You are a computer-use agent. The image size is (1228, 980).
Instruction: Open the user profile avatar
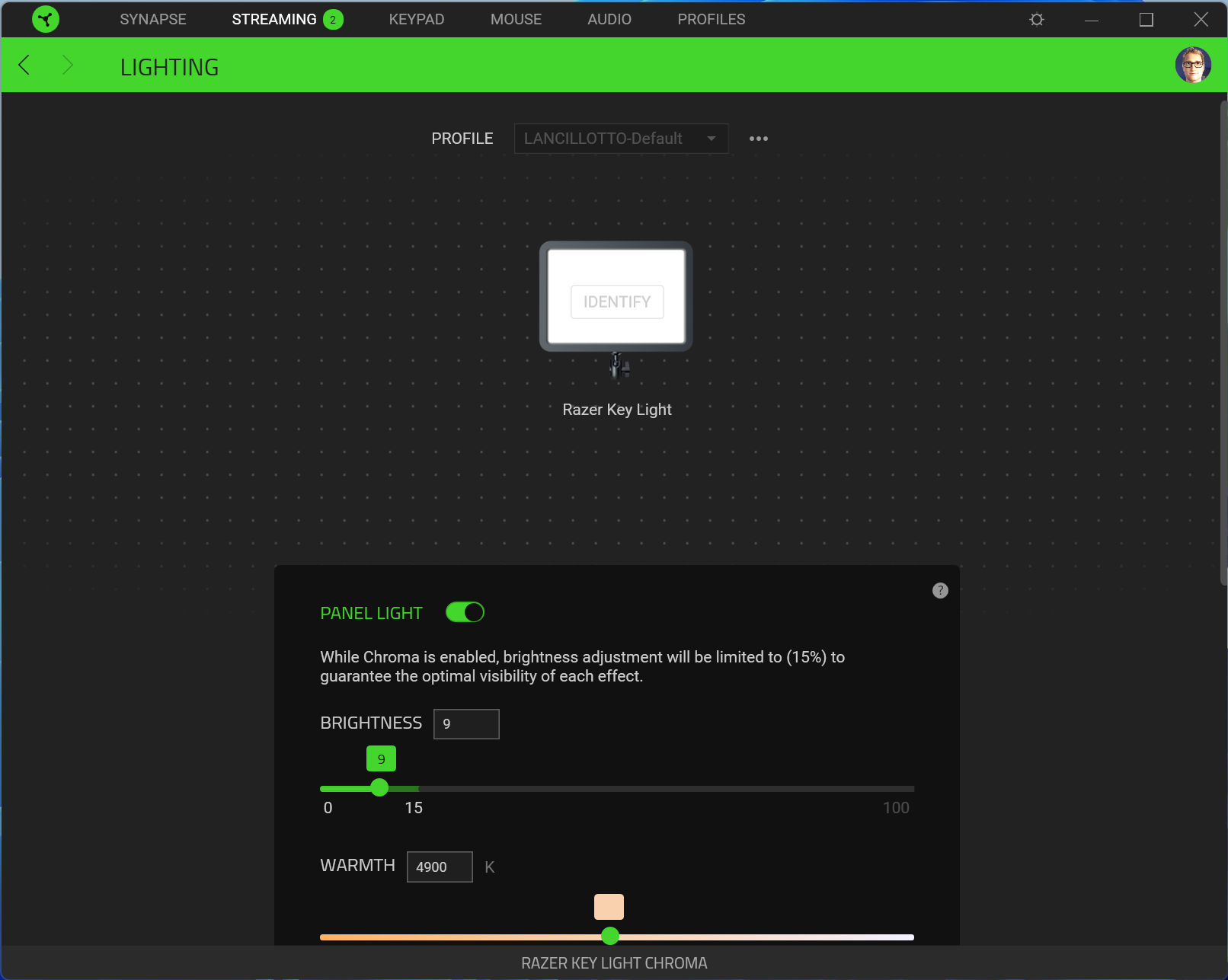[x=1193, y=65]
